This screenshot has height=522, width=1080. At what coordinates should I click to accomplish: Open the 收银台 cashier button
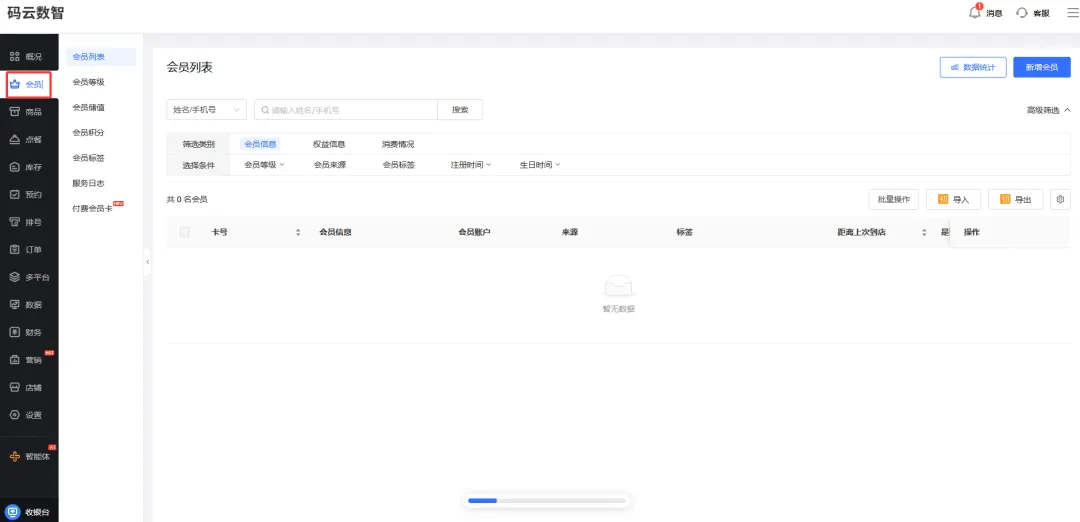click(x=29, y=512)
